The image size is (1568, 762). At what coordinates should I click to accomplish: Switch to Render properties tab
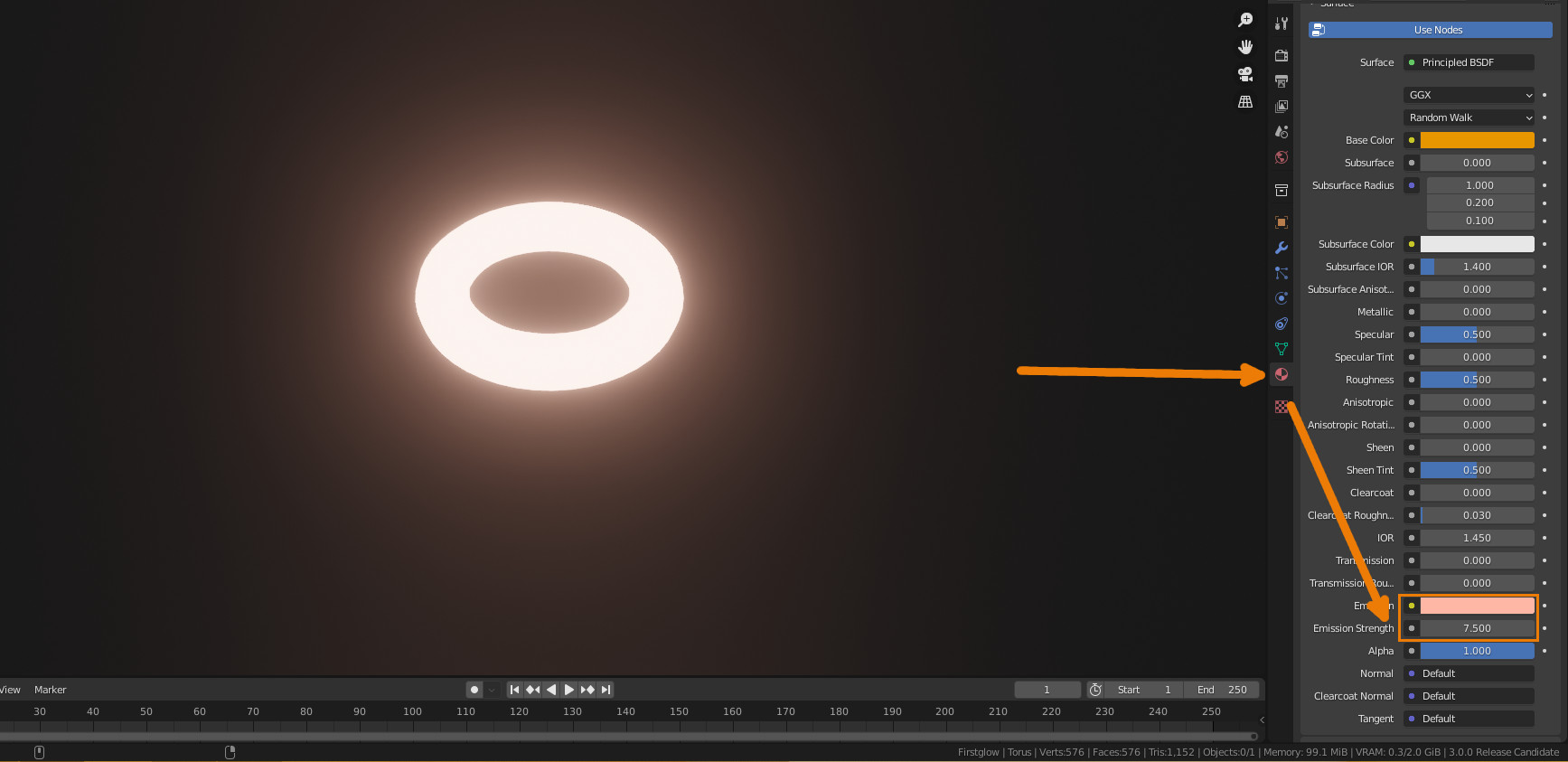click(x=1282, y=56)
